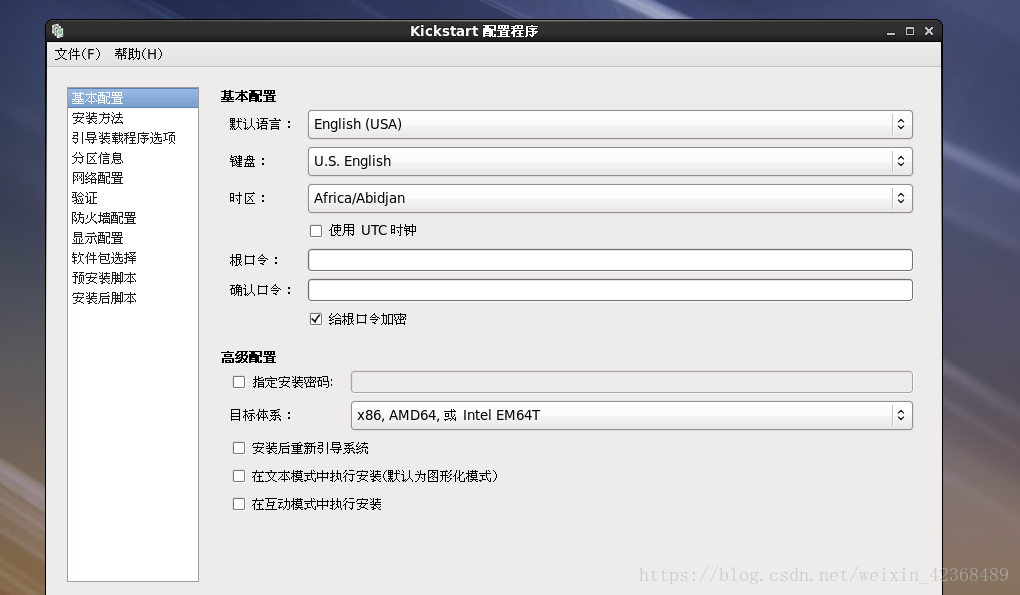Select 安装后脚本 in the sidebar
Viewport: 1020px width, 595px height.
pyautogui.click(x=133, y=298)
